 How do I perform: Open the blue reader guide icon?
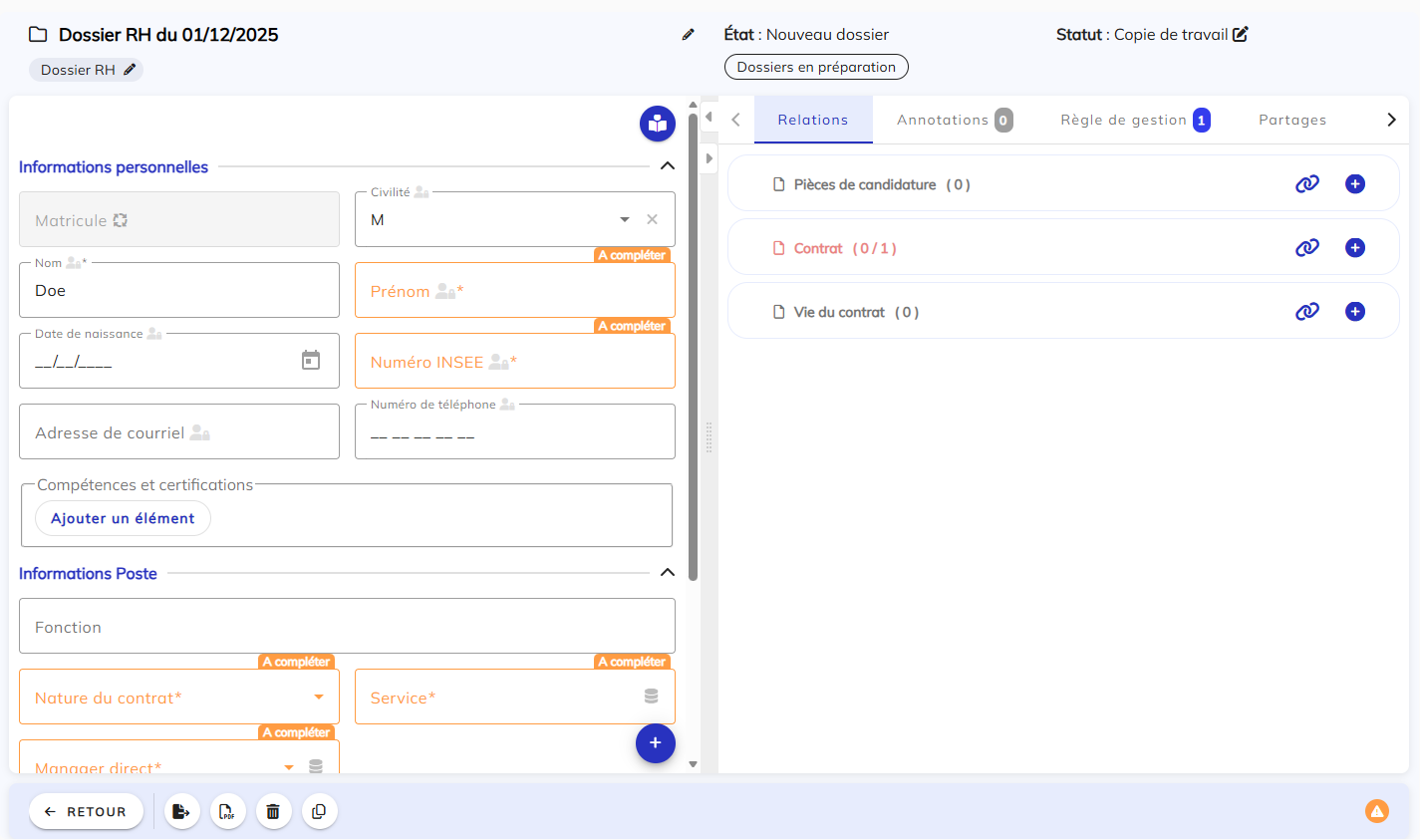point(657,124)
